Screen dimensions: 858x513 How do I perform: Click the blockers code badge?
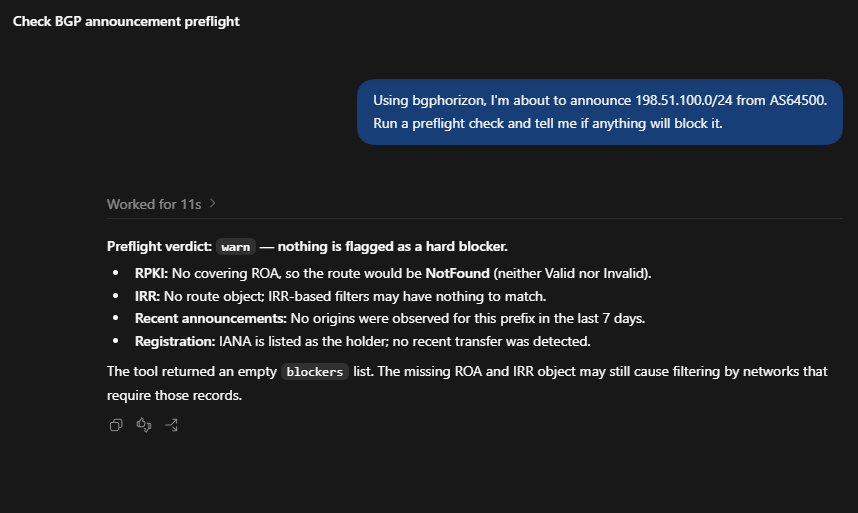(x=315, y=371)
